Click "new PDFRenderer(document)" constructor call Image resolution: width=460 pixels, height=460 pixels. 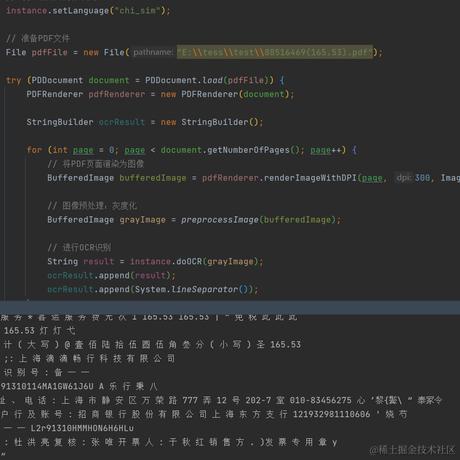(x=225, y=94)
